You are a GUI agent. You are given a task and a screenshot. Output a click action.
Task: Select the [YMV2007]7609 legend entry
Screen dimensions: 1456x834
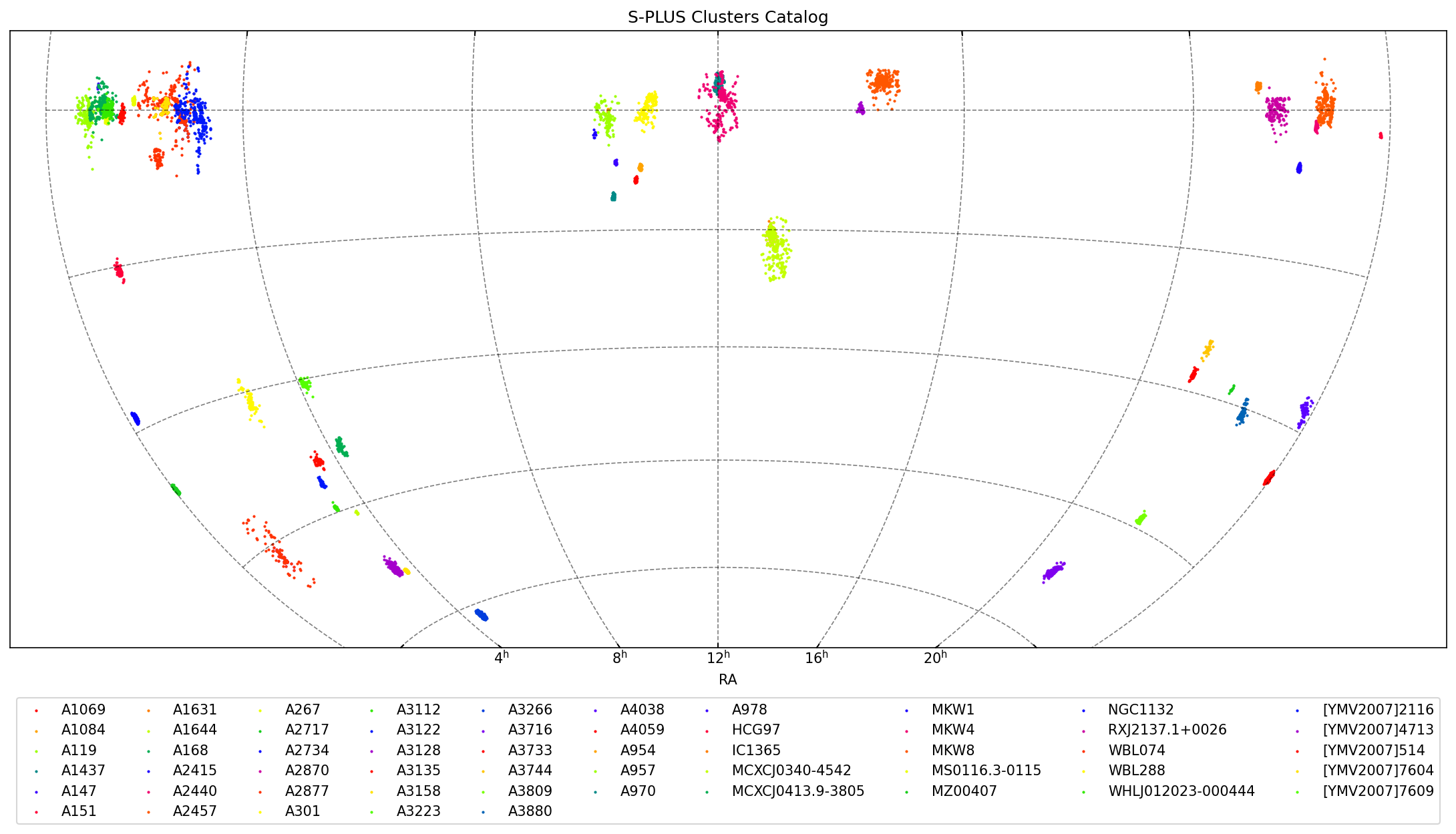coord(1377,791)
